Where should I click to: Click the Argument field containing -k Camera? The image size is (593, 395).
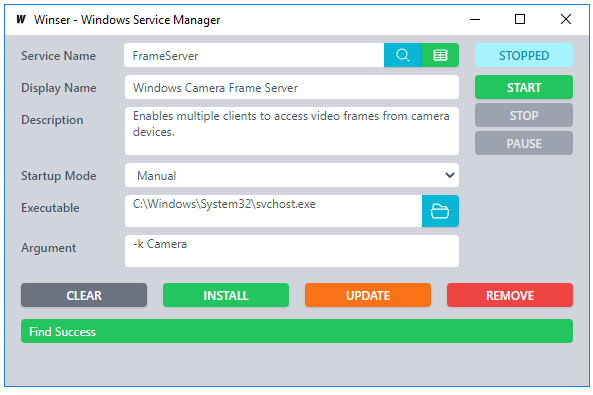(x=292, y=251)
